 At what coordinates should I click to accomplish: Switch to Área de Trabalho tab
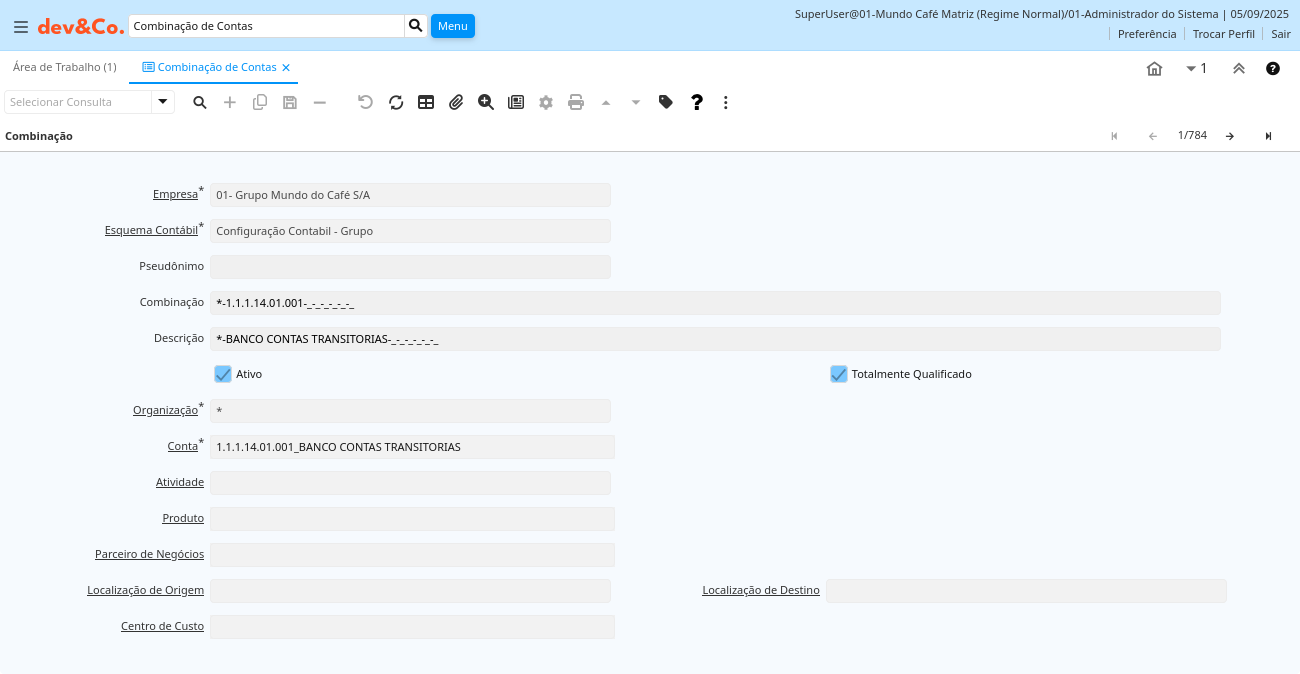tap(65, 67)
